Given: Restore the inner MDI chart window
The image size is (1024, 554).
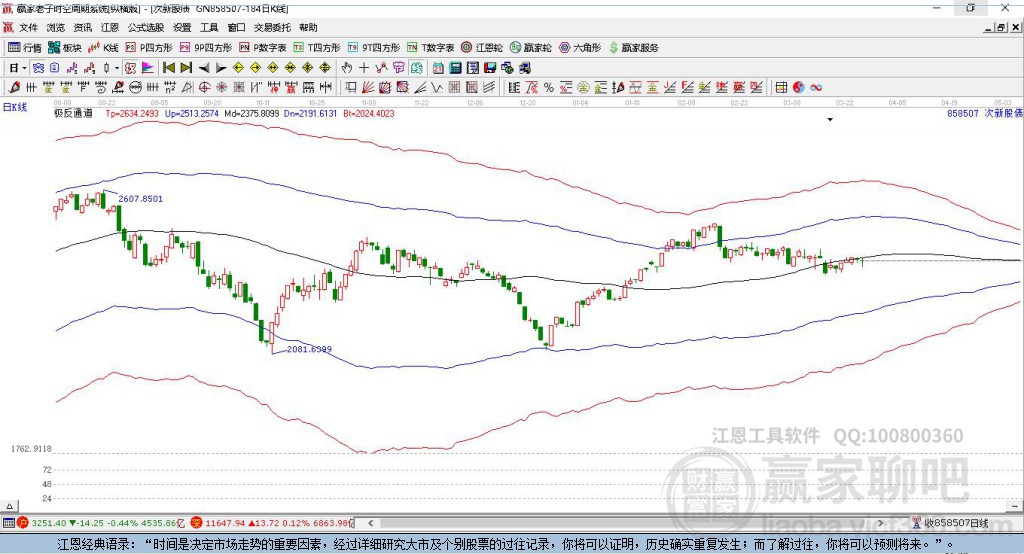Looking at the screenshot, I should (x=1001, y=27).
